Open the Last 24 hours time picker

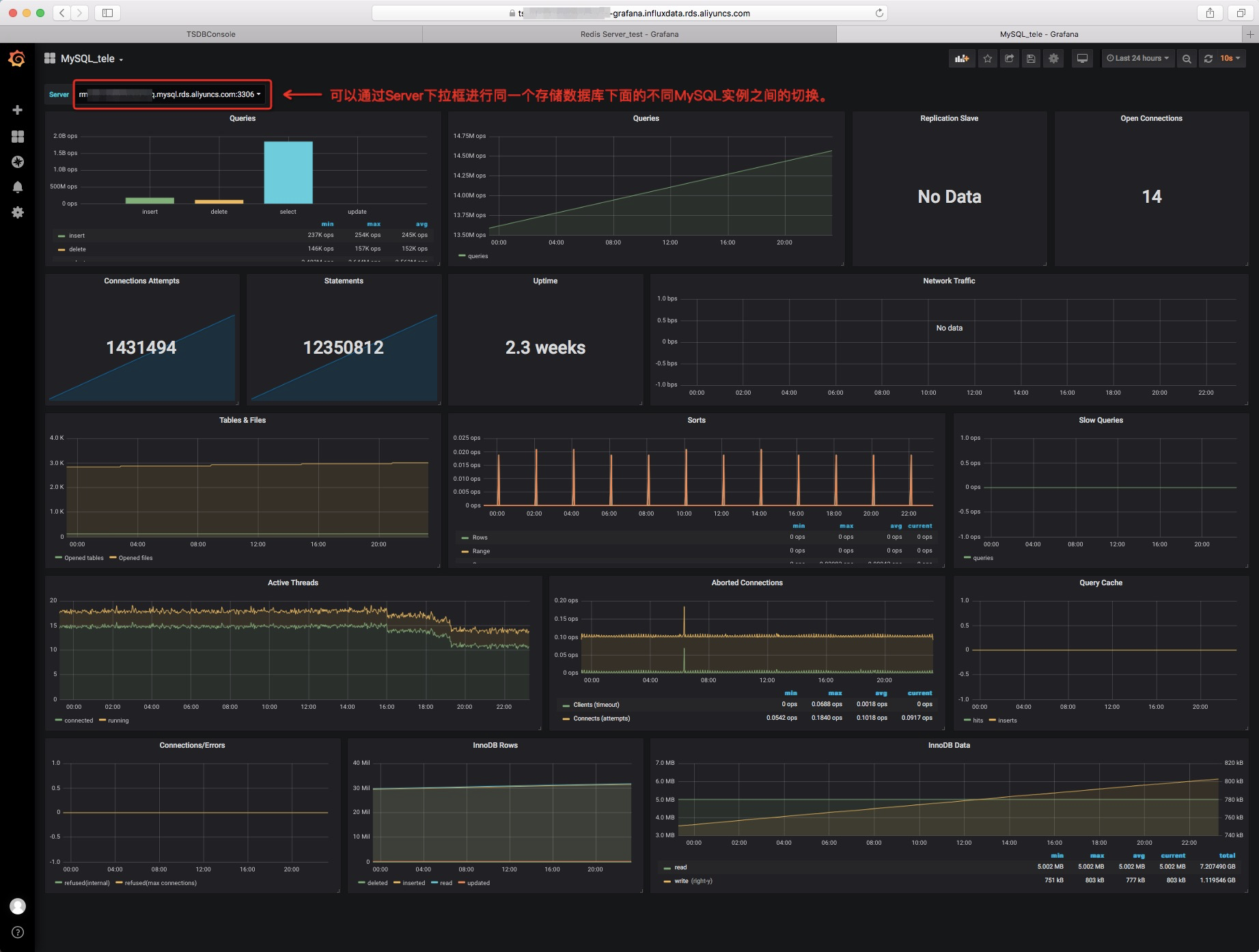1137,59
